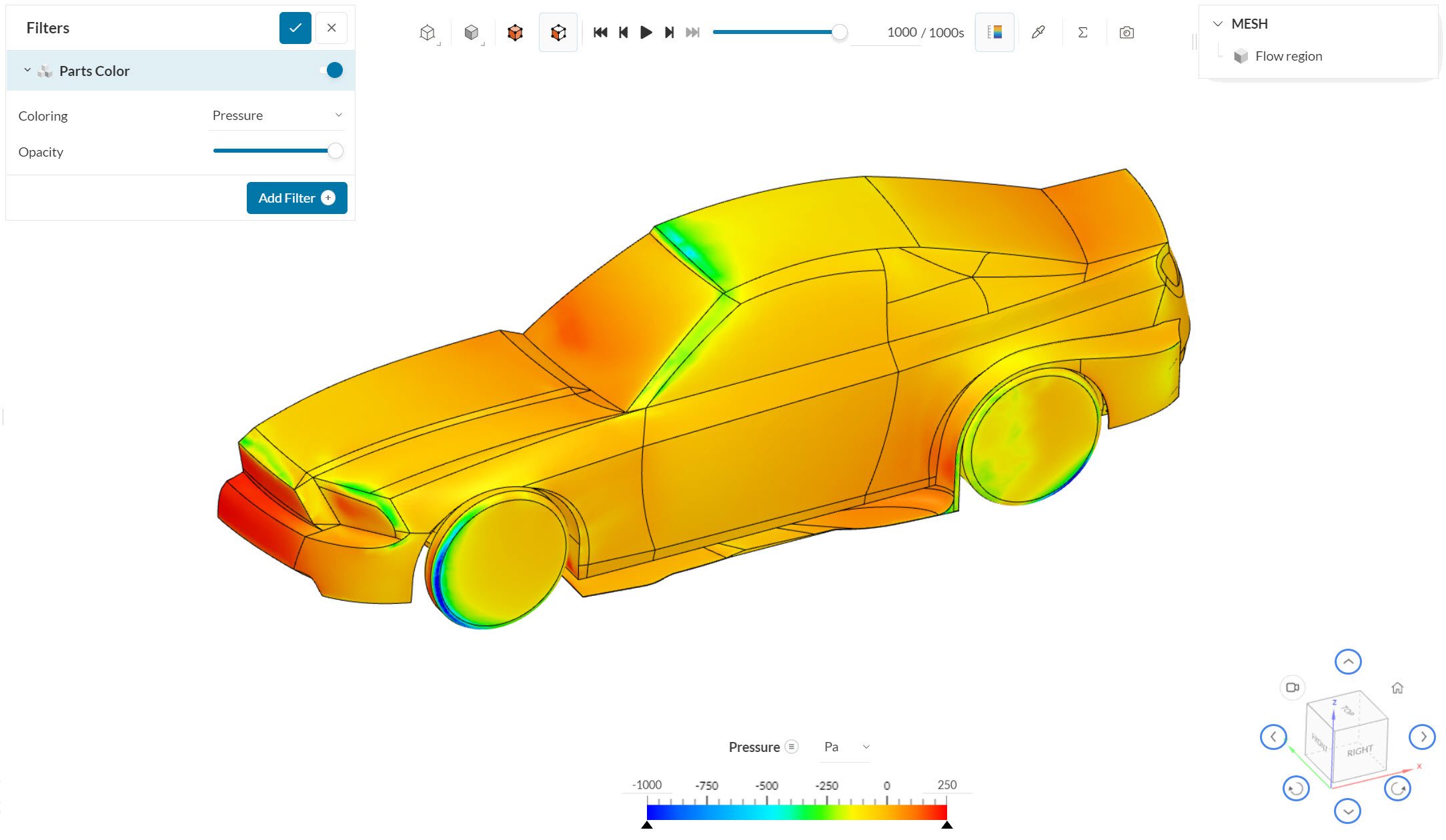This screenshot has height=840, width=1446.
Task: Select the probe point inspector icon
Action: click(1038, 33)
